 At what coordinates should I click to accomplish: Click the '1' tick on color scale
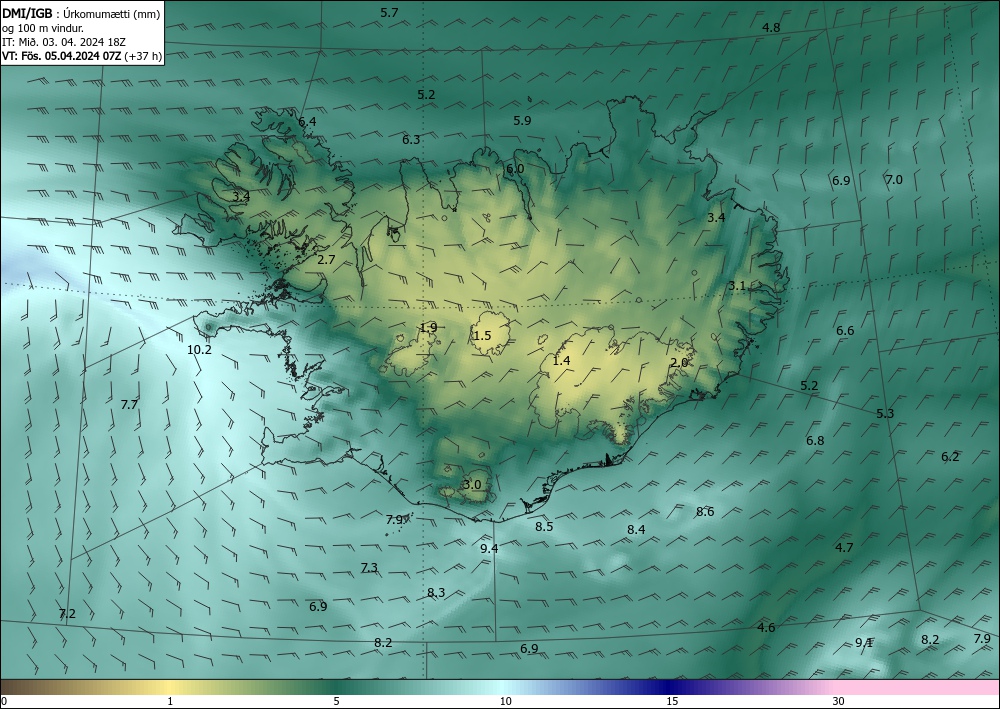tap(170, 701)
